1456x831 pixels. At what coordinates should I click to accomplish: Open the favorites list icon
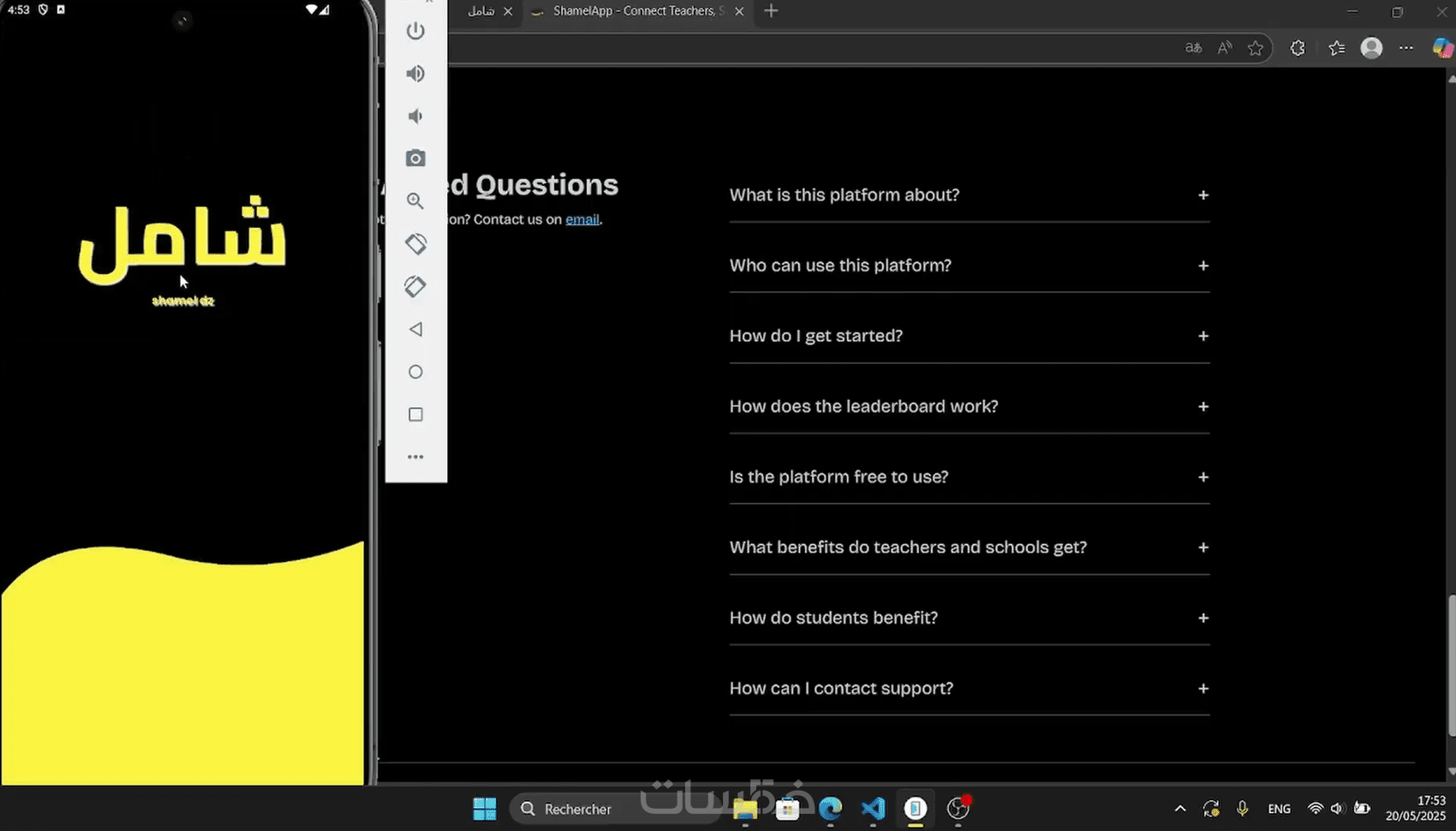[x=1337, y=48]
